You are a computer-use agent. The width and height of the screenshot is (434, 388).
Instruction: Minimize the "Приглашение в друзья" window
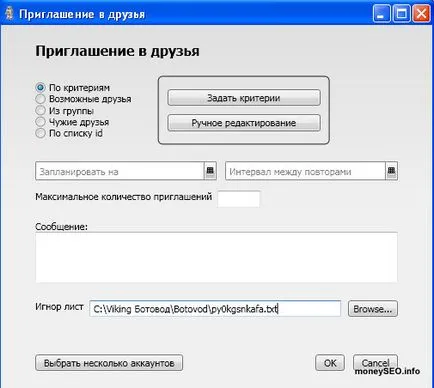(x=381, y=14)
